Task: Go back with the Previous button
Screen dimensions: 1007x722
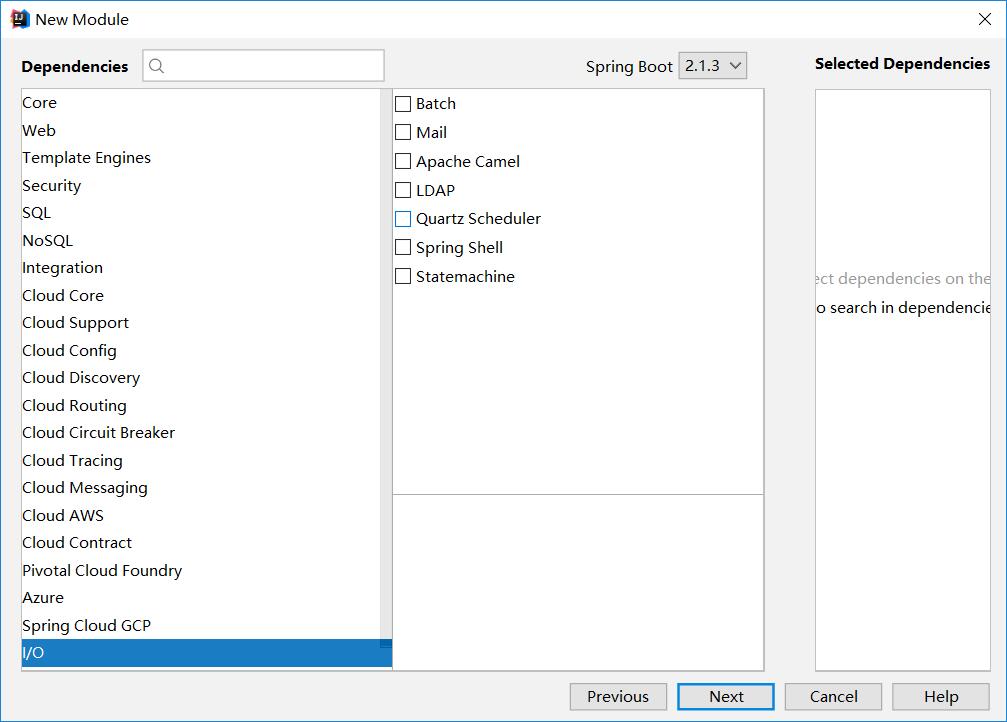Action: [x=618, y=697]
